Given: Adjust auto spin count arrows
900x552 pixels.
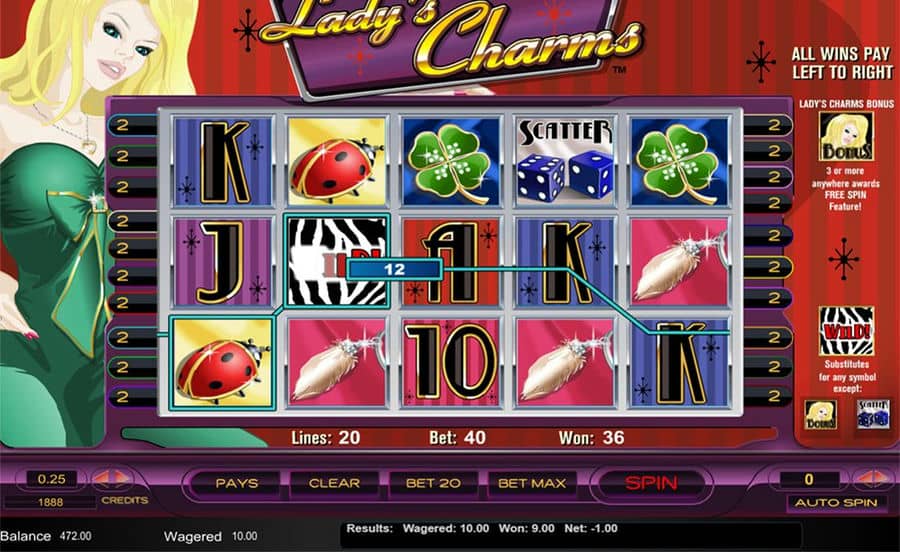Looking at the screenshot, I should [x=872, y=478].
